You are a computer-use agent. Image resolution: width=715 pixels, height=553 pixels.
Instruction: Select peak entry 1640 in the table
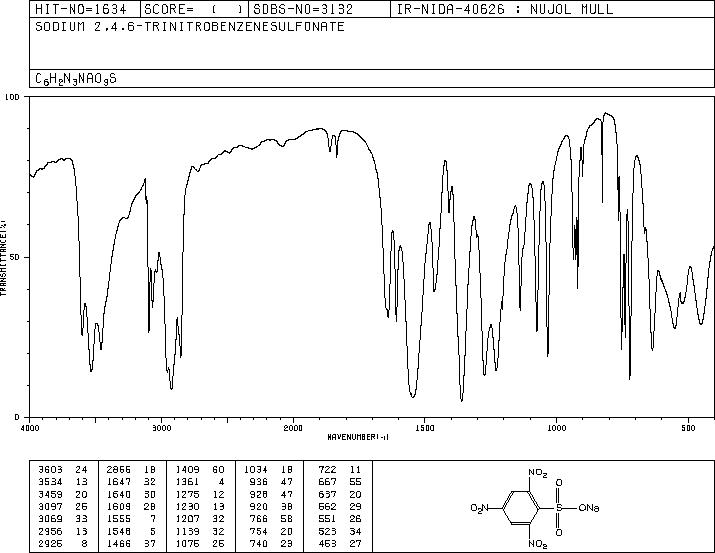pyautogui.click(x=131, y=494)
